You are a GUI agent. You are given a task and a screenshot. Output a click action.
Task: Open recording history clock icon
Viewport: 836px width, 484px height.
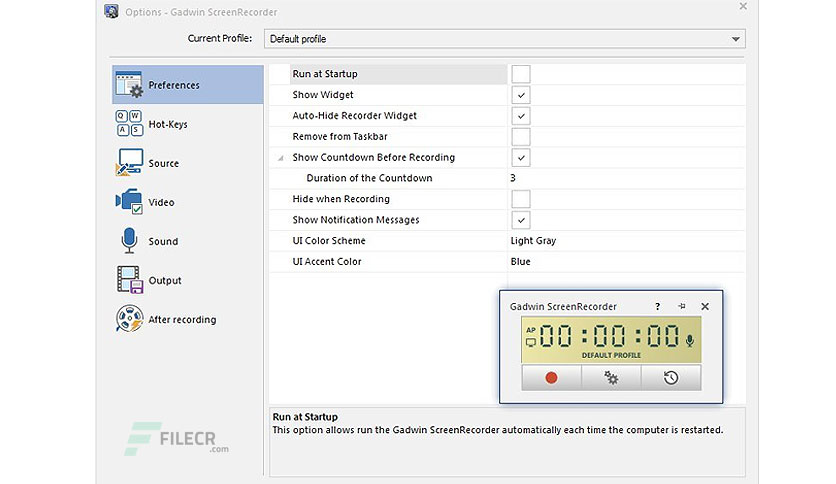[x=671, y=378]
